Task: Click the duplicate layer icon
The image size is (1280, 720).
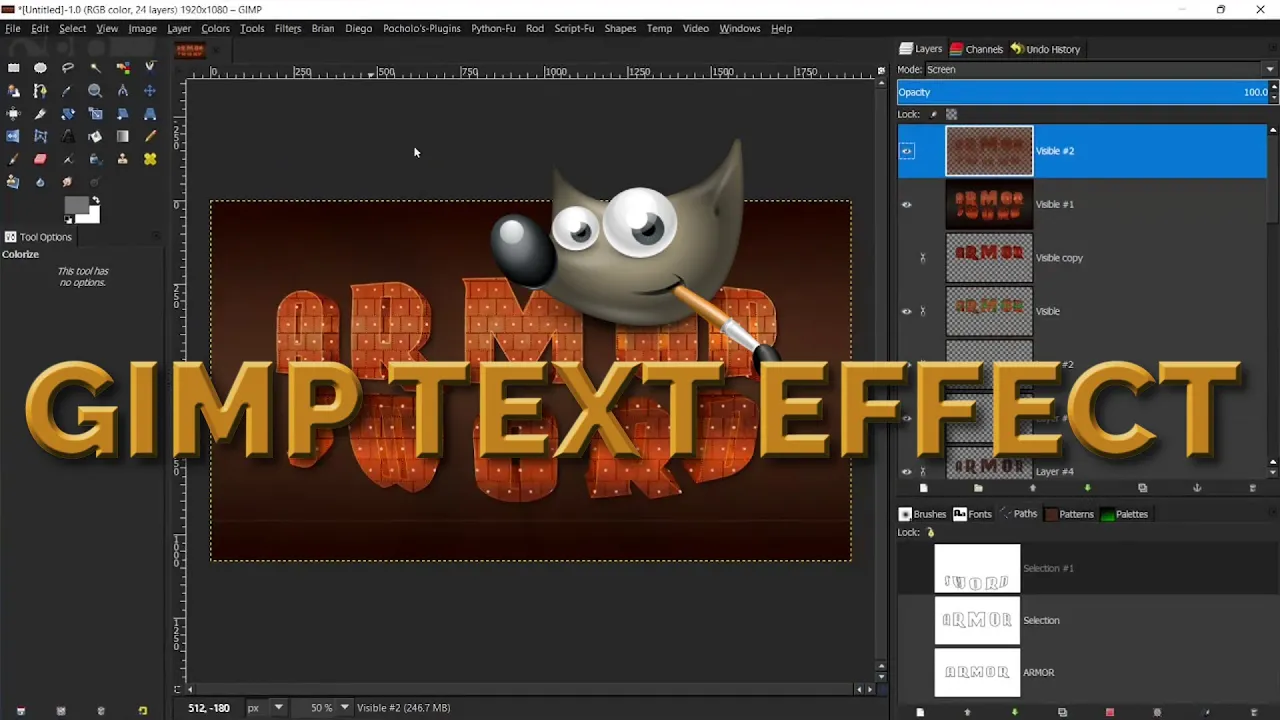Action: tap(1142, 488)
